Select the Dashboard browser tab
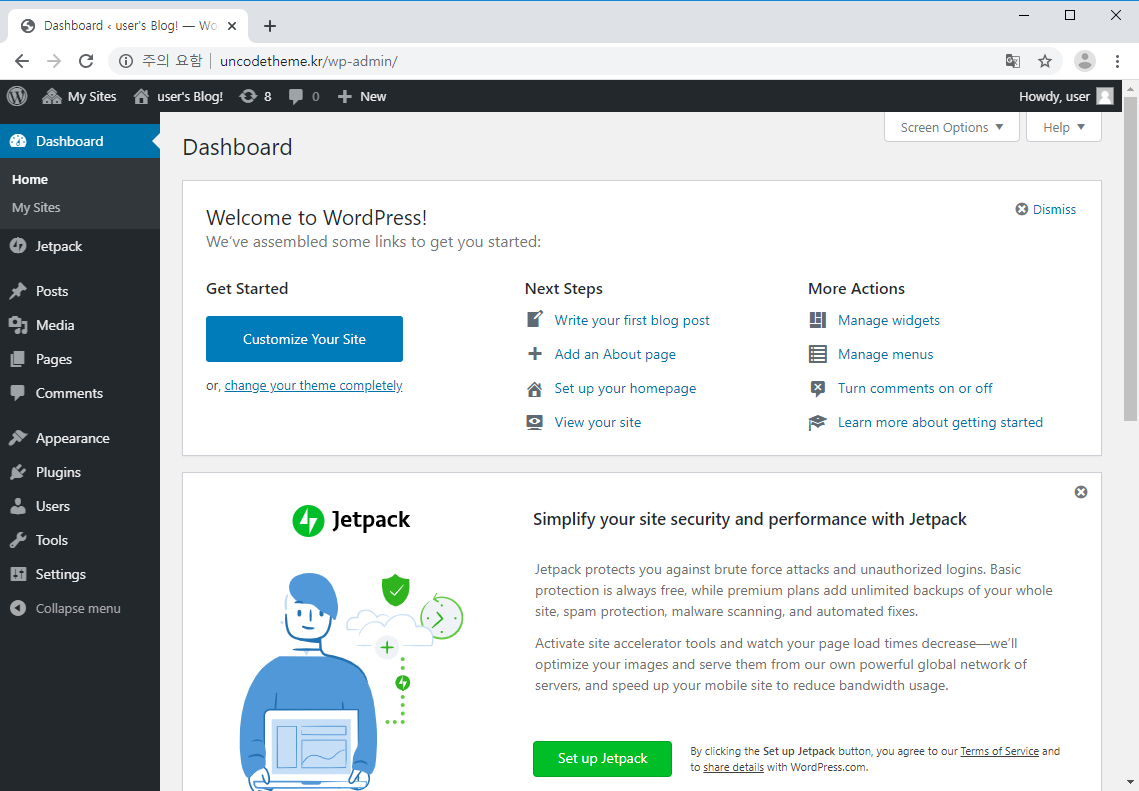This screenshot has width=1139, height=791. point(128,26)
